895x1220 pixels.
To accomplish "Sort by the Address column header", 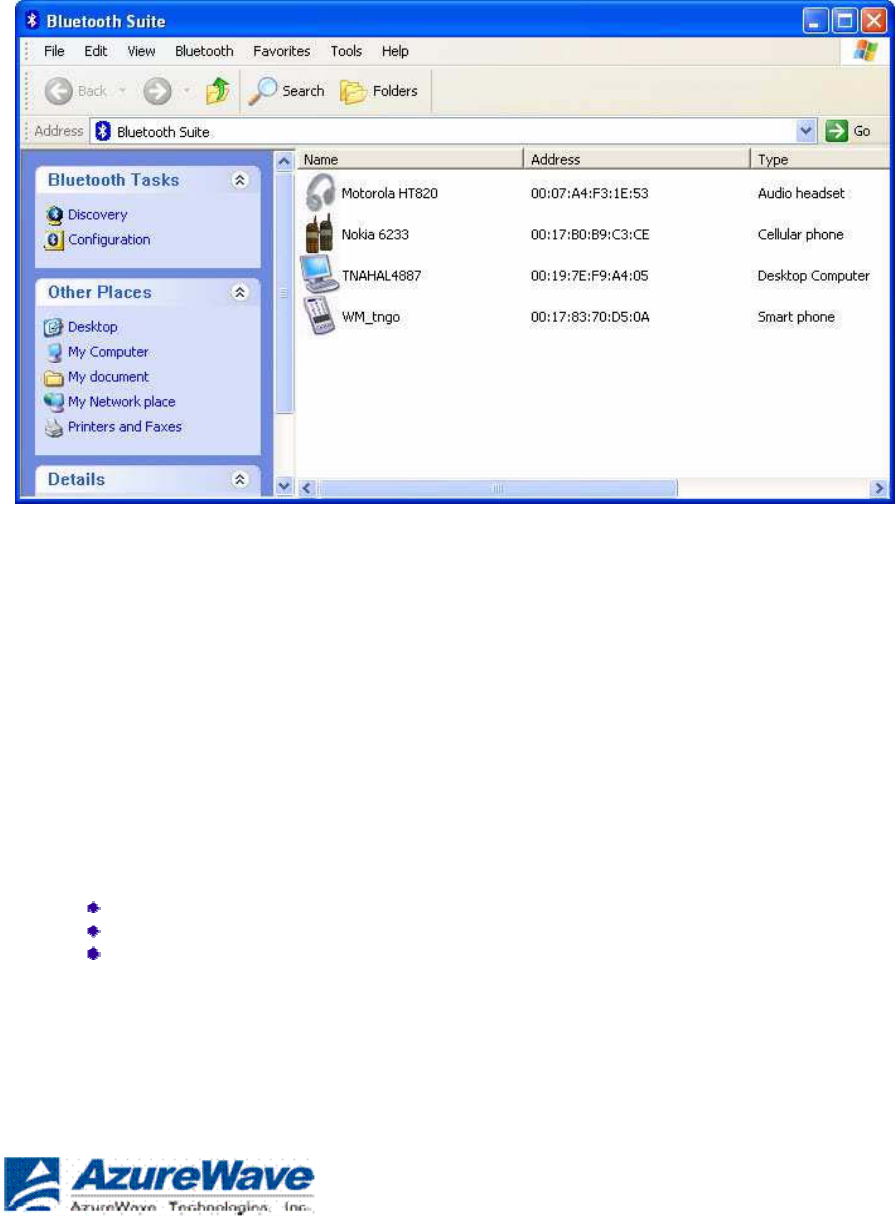I will point(636,159).
